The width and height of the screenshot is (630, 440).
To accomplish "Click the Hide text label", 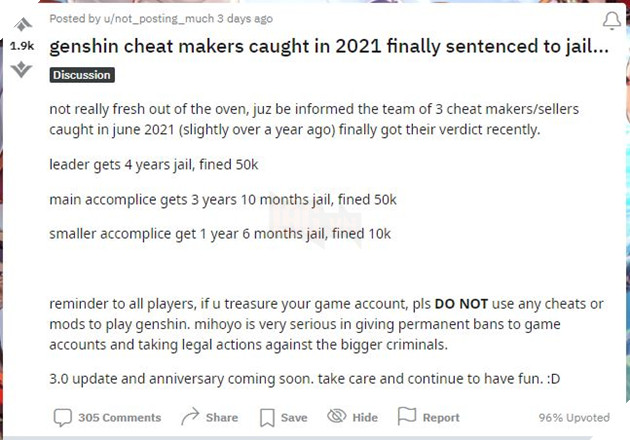I will pyautogui.click(x=365, y=418).
